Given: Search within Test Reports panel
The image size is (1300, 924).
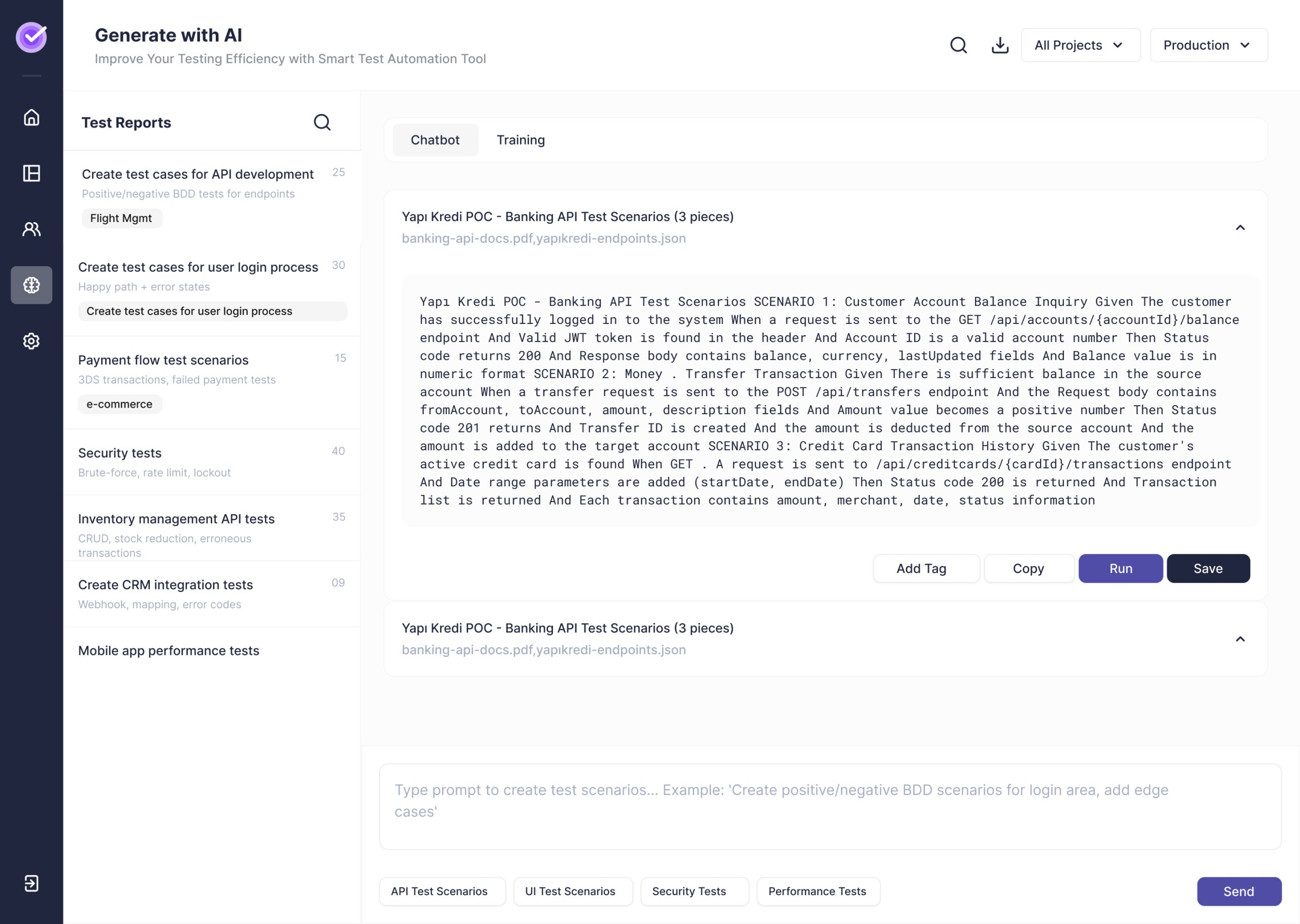Looking at the screenshot, I should (x=322, y=122).
